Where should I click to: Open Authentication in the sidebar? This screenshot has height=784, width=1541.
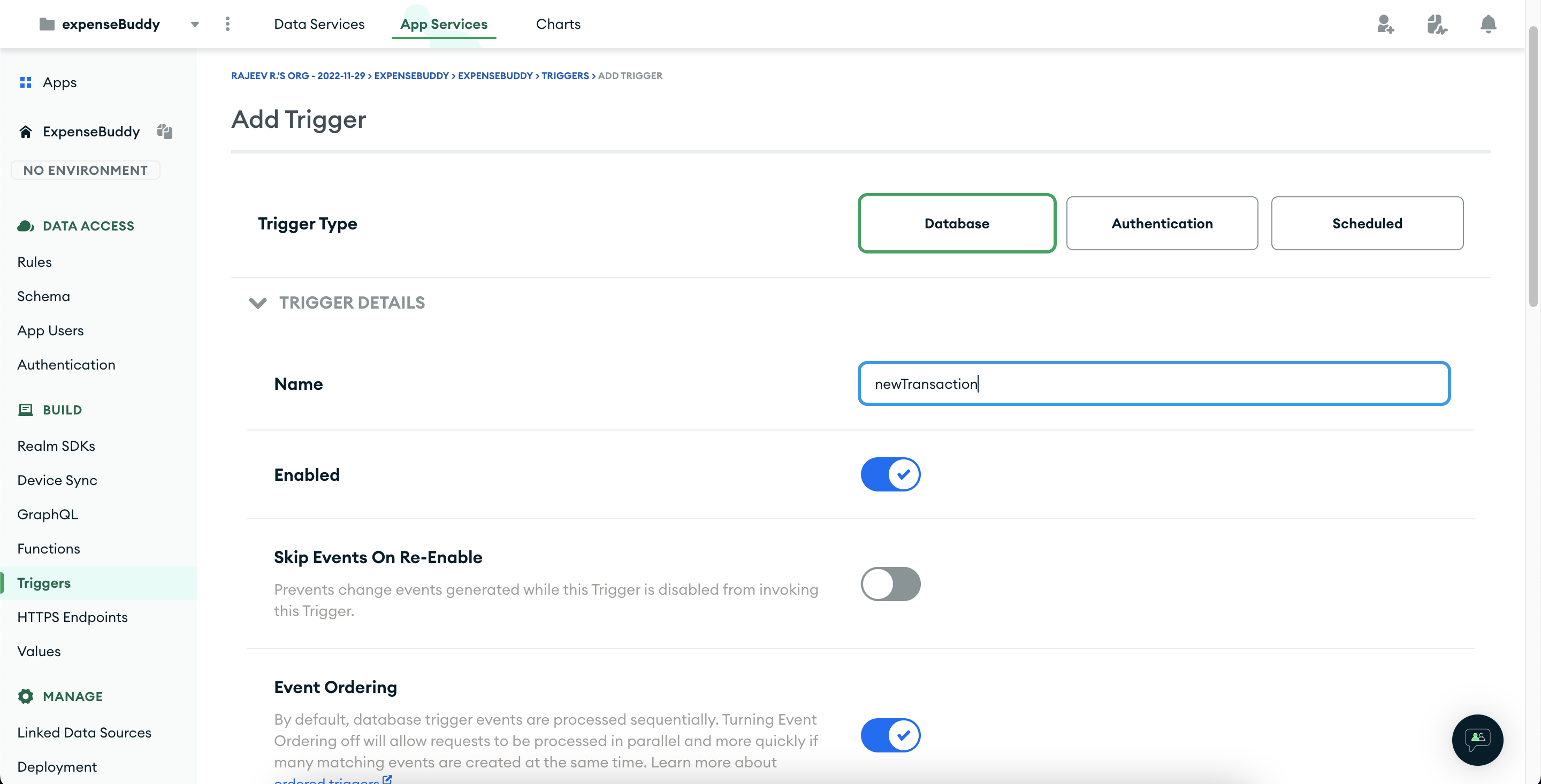(x=66, y=364)
